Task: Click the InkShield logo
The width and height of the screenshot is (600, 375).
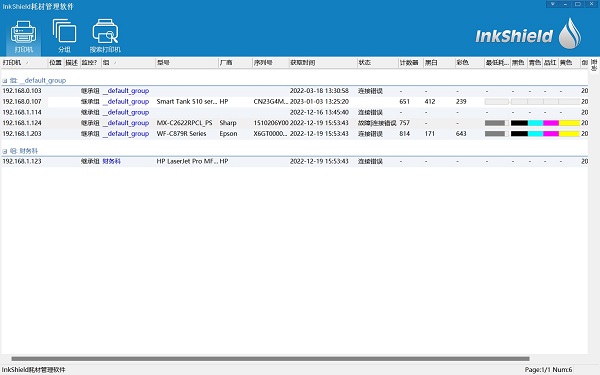Action: [528, 34]
